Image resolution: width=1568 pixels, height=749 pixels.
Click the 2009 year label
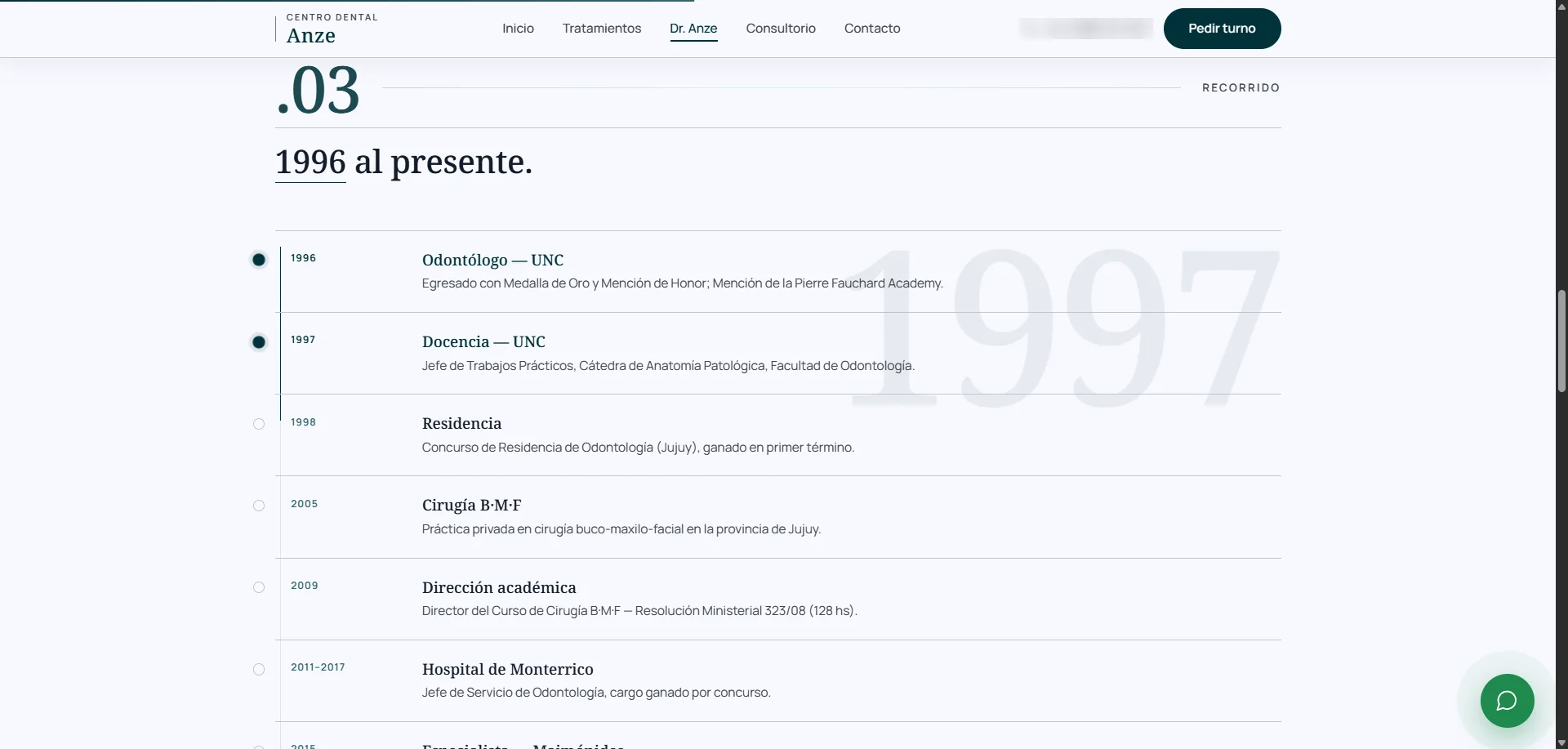coord(305,586)
